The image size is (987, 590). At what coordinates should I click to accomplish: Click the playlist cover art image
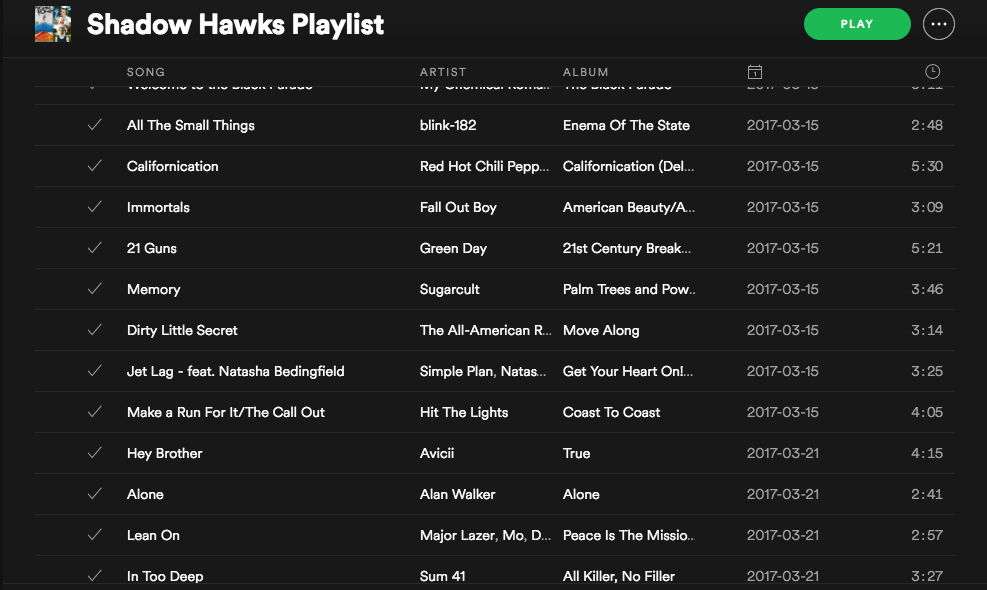tap(52, 23)
